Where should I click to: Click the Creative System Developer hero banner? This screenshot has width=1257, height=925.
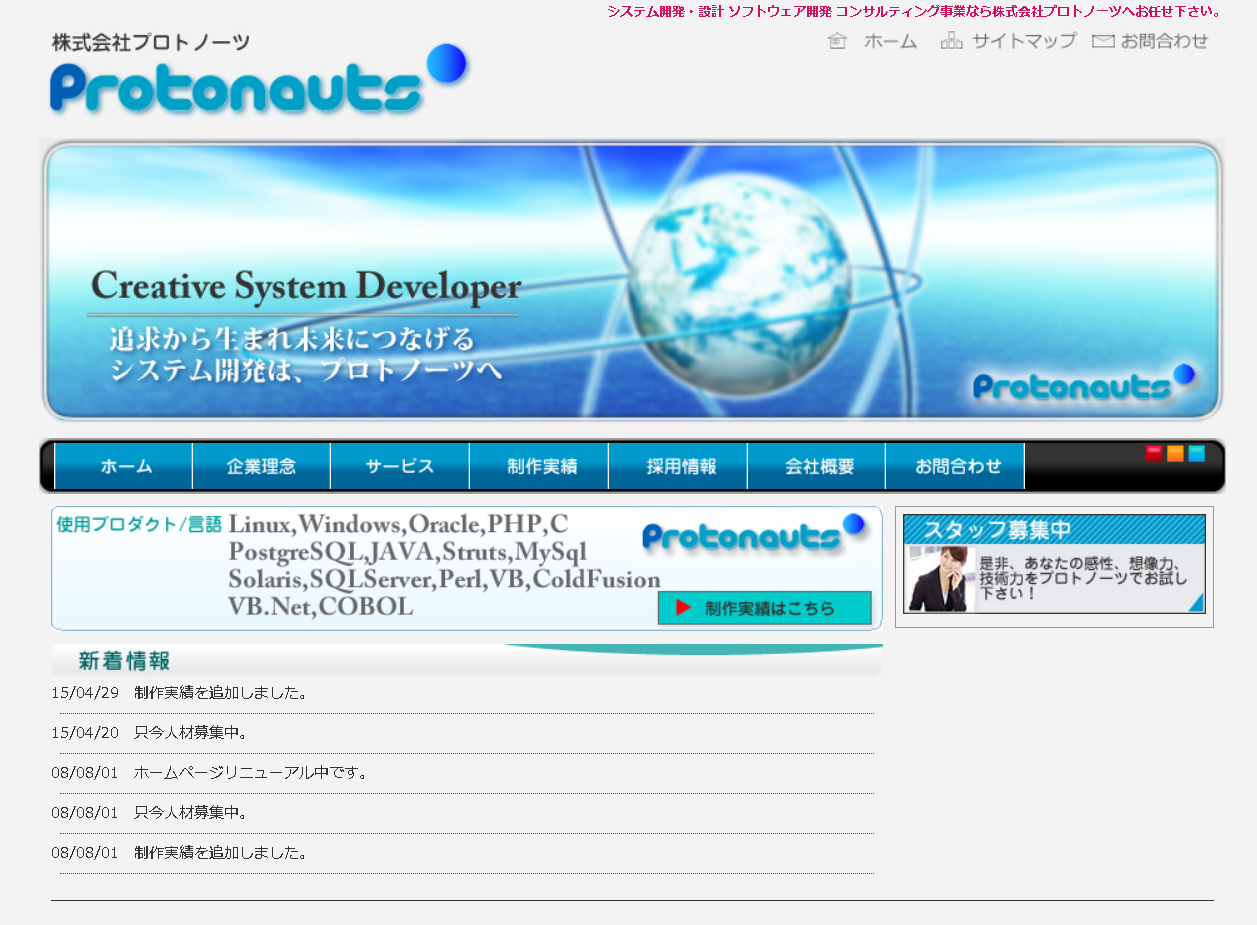(x=632, y=280)
